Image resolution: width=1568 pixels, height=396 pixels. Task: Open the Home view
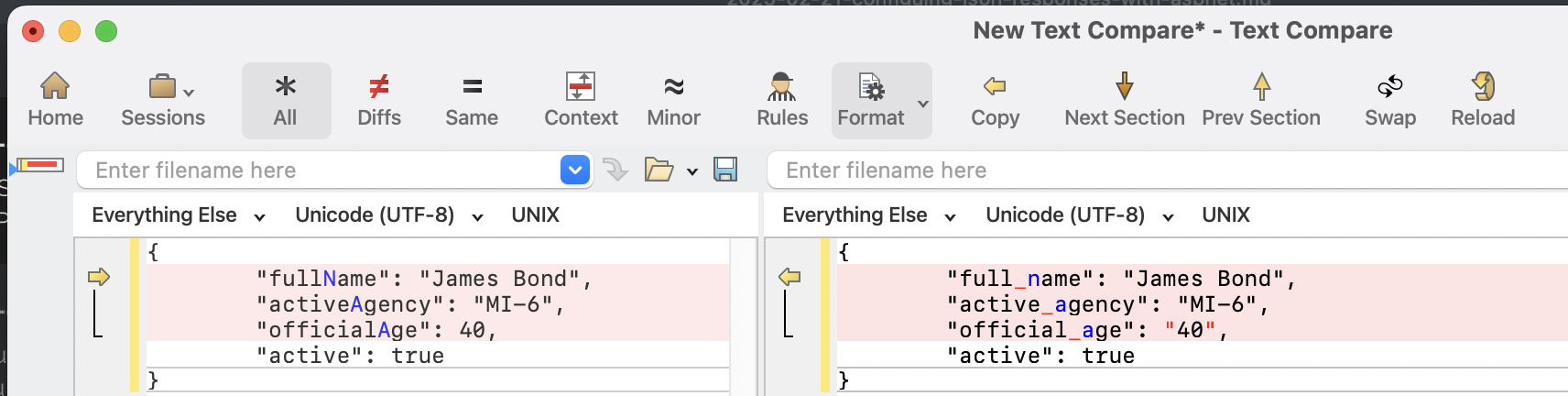55,100
